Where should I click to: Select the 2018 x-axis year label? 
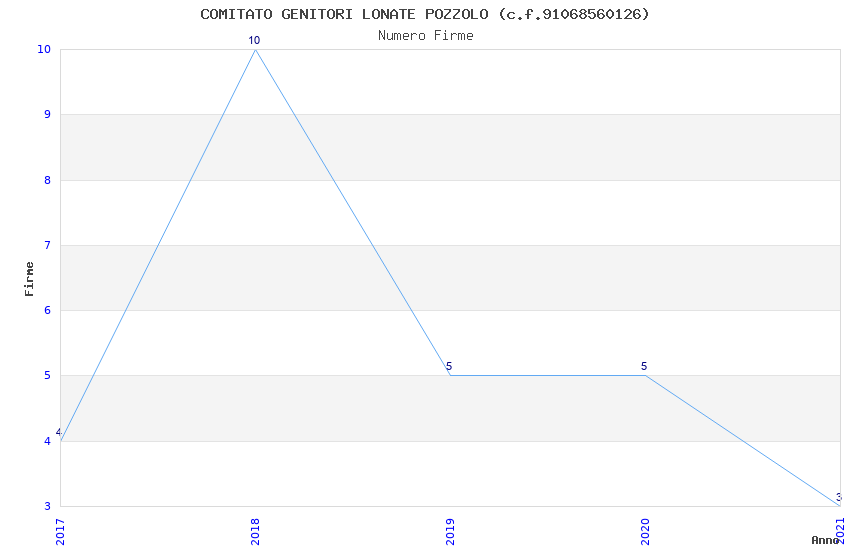click(x=255, y=532)
